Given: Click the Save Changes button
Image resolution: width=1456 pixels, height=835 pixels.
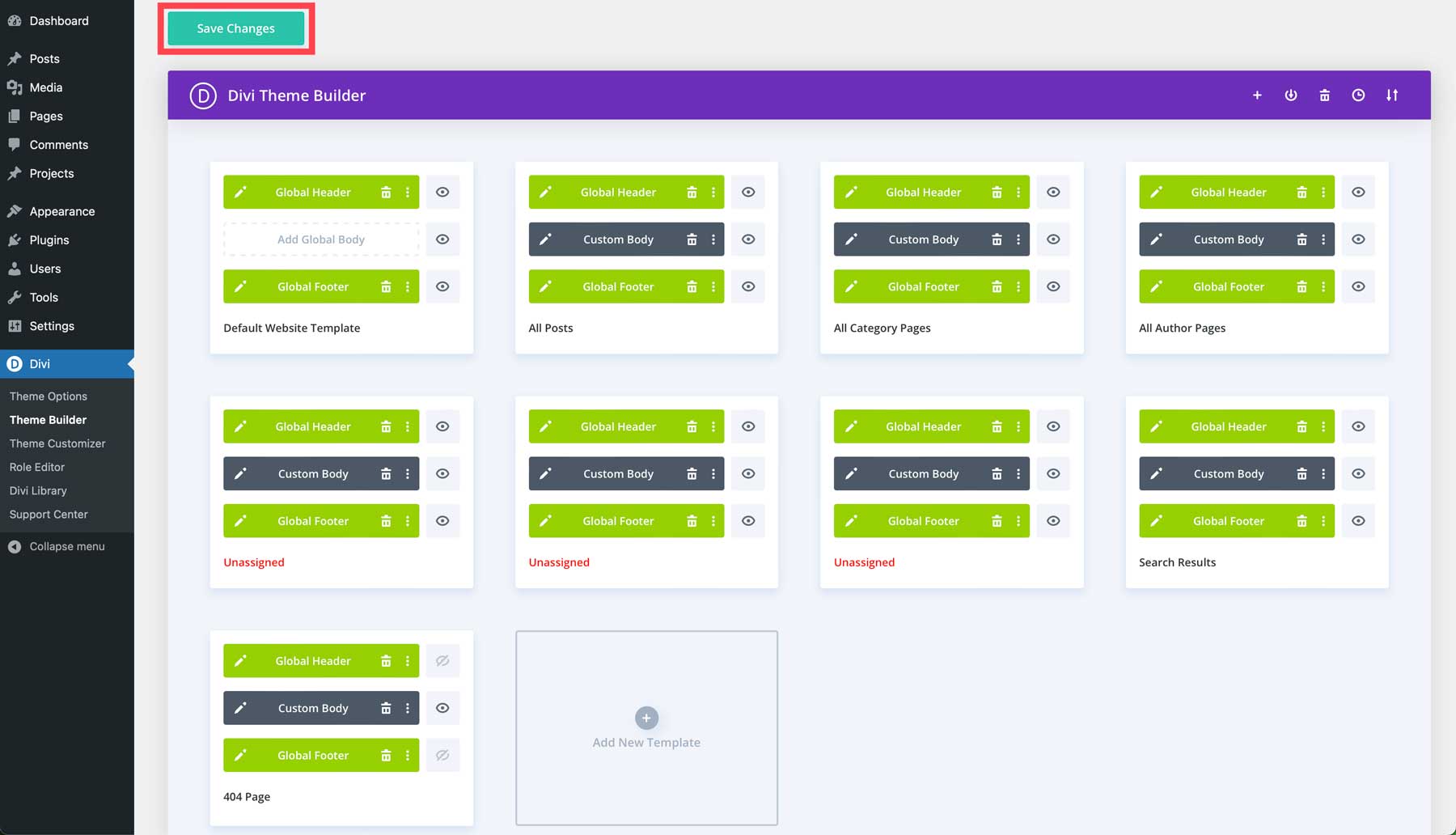Looking at the screenshot, I should pos(235,28).
